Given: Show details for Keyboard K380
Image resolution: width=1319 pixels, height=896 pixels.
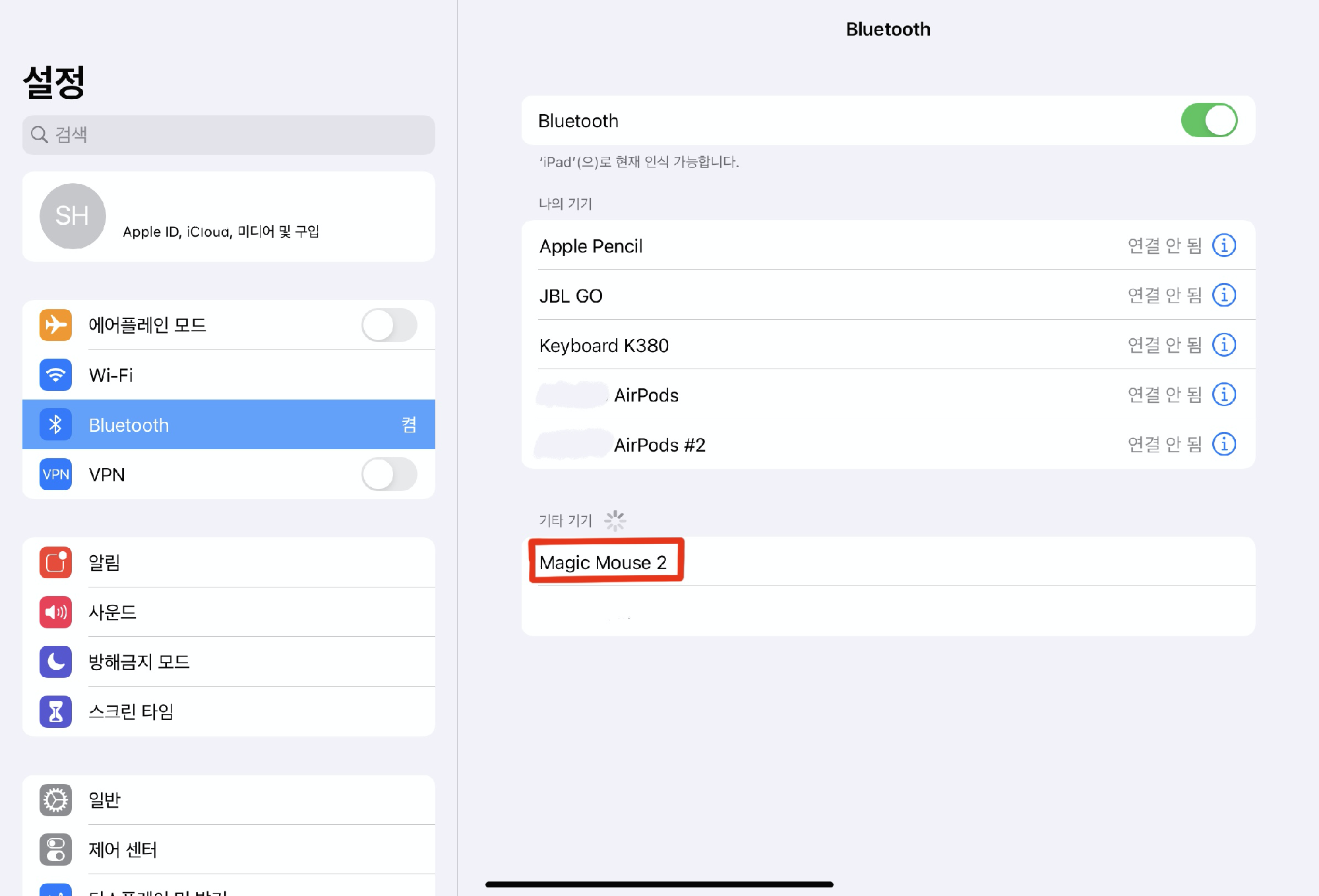Looking at the screenshot, I should tap(1224, 345).
